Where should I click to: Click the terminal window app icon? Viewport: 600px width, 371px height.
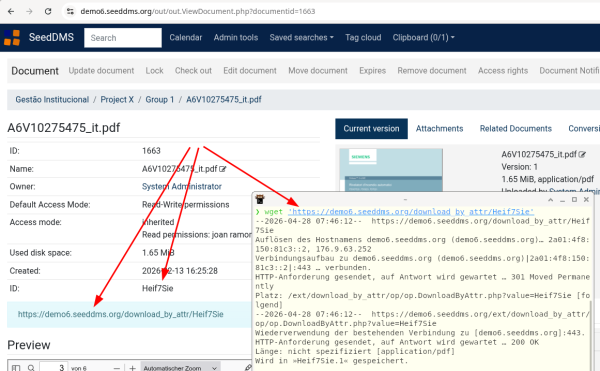click(x=260, y=199)
